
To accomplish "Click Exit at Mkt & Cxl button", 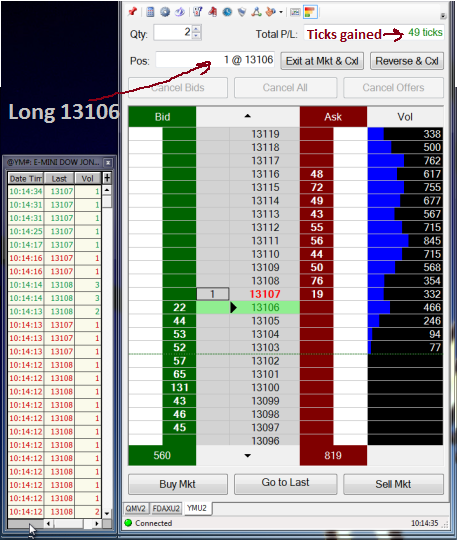I will point(322,61).
